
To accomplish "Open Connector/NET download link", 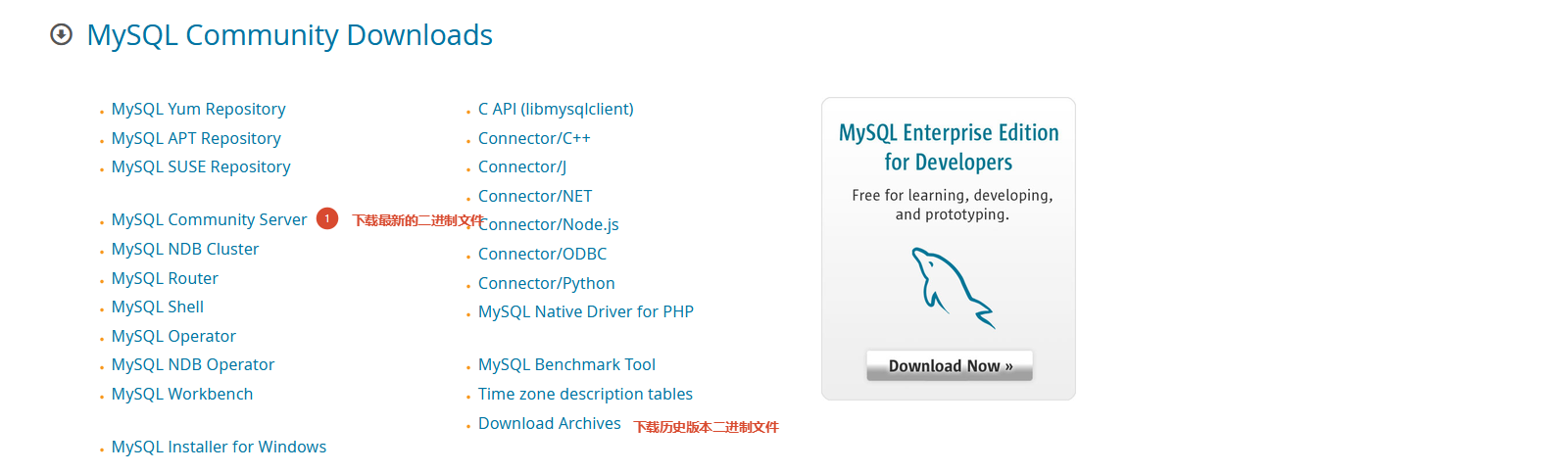I will (x=535, y=196).
